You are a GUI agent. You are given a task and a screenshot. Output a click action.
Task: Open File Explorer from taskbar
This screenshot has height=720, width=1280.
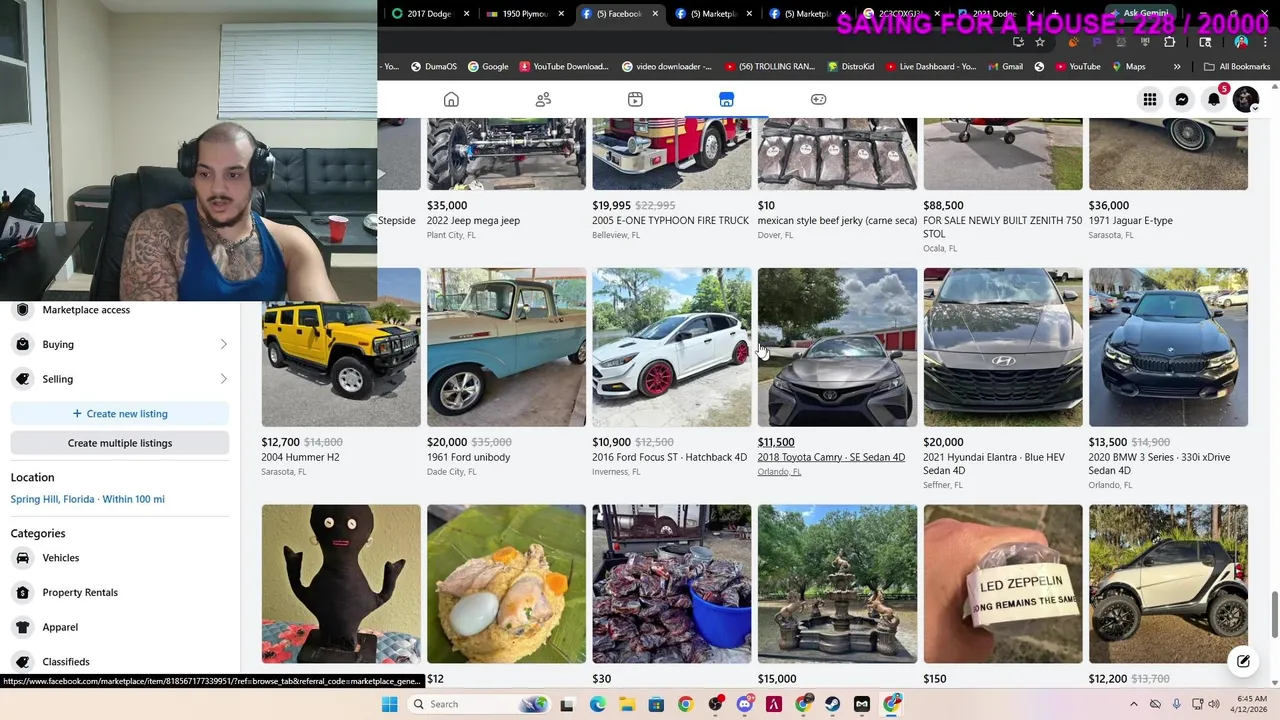(x=627, y=704)
